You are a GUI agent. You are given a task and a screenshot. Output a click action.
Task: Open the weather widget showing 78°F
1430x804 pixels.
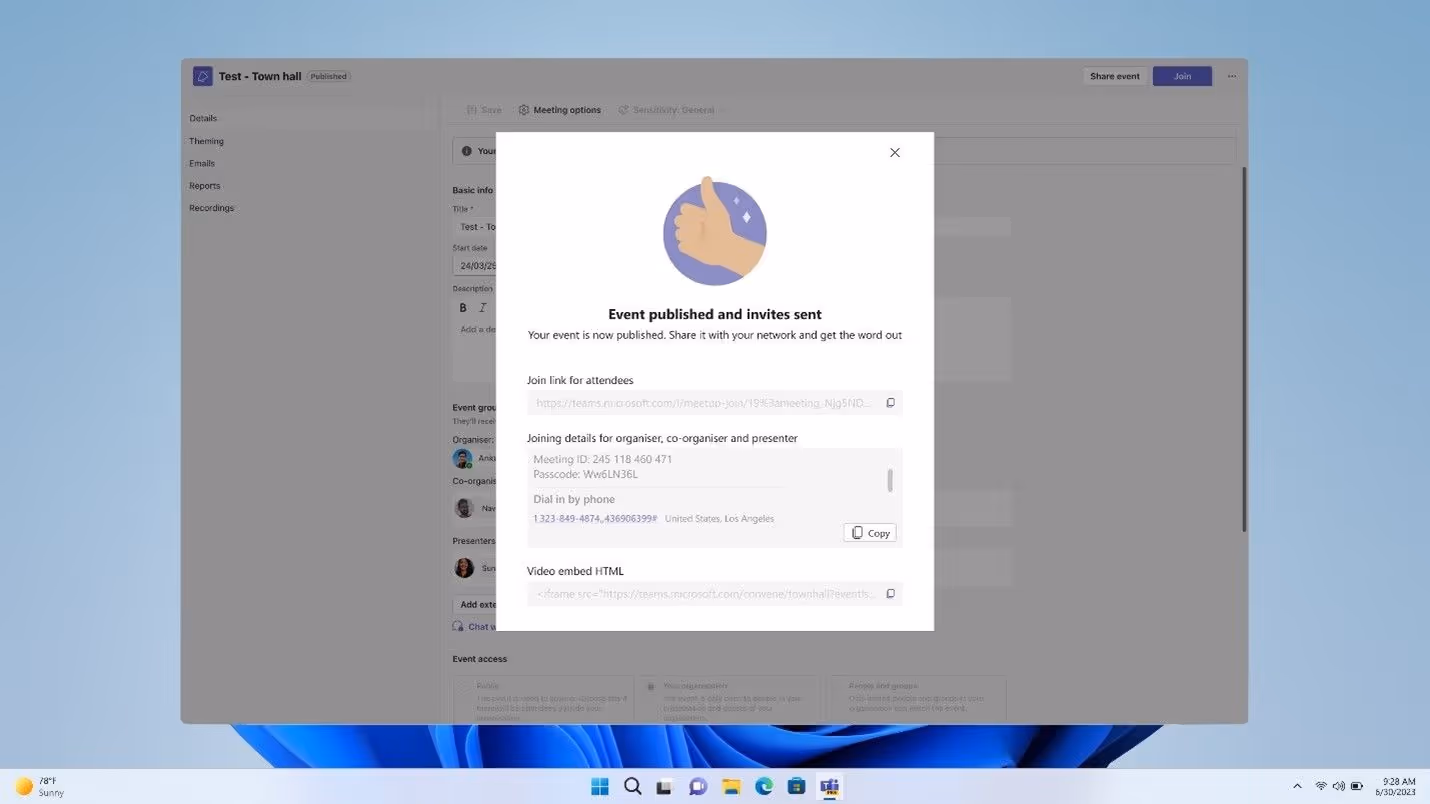point(40,786)
